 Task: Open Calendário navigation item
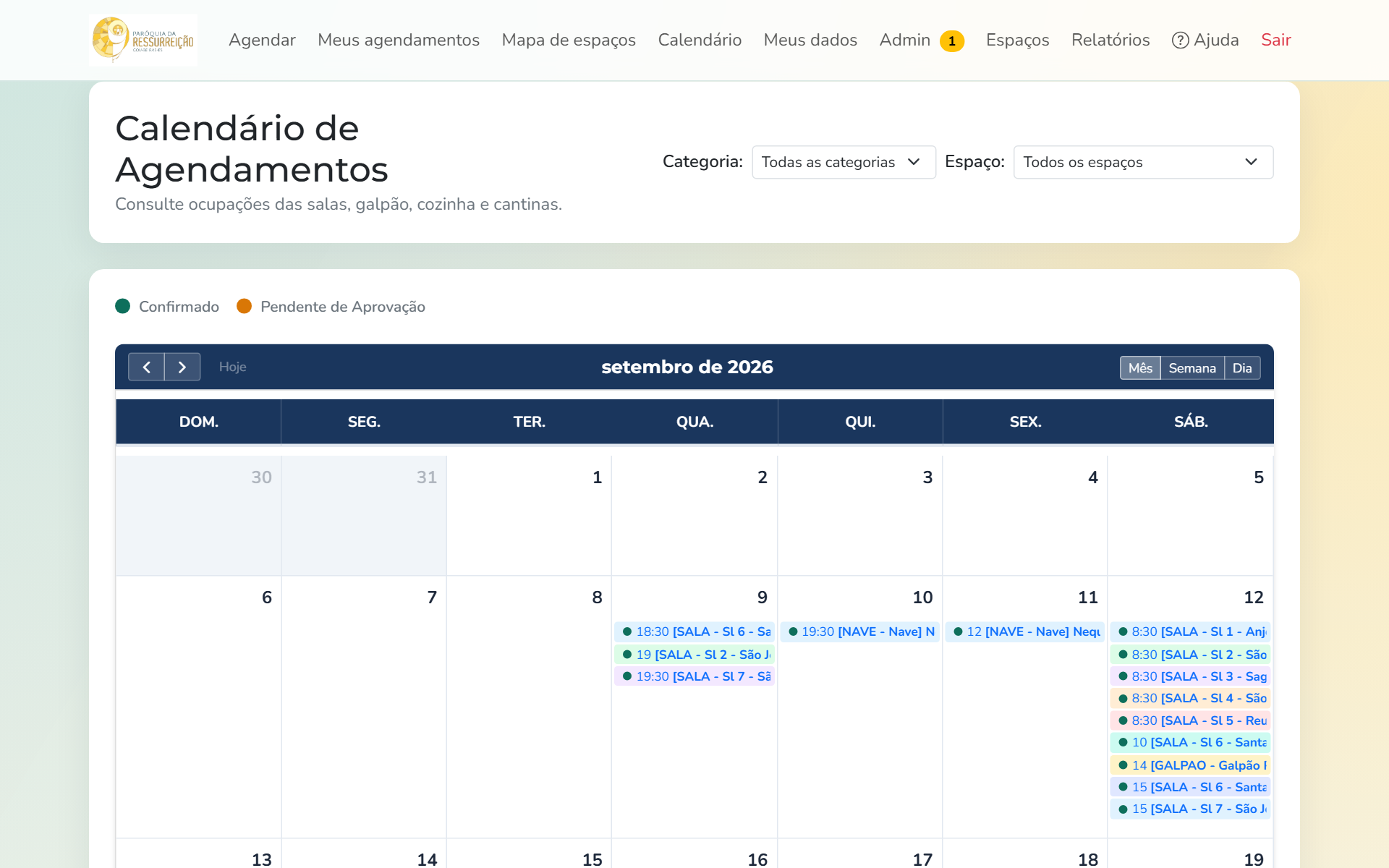(x=700, y=40)
